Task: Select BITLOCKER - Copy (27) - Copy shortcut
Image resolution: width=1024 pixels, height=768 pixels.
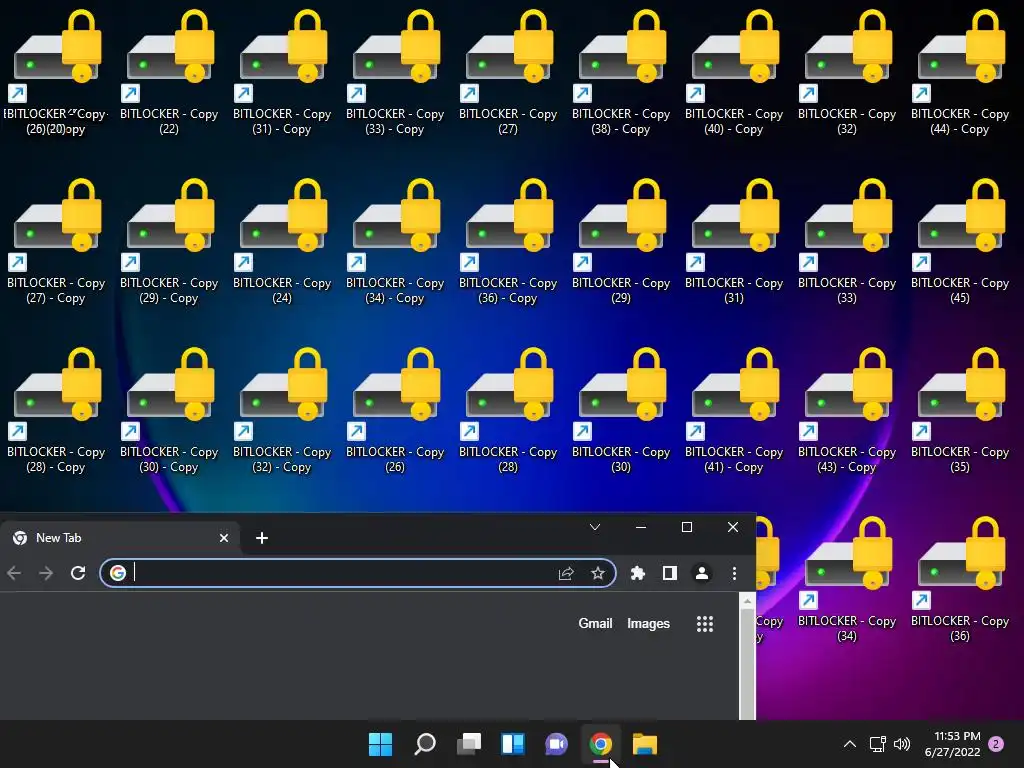Action: [56, 241]
